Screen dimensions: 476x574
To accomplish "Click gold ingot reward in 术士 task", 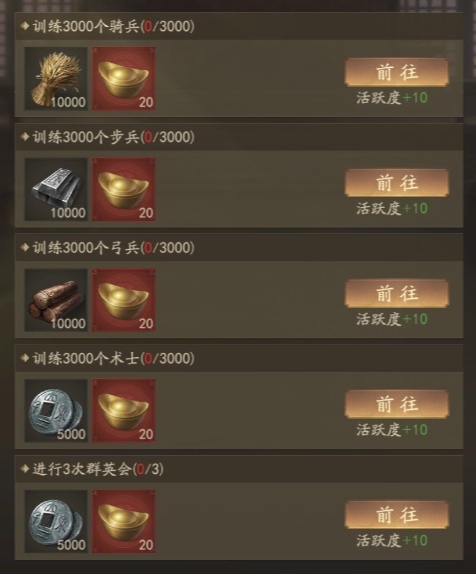I will pyautogui.click(x=124, y=411).
